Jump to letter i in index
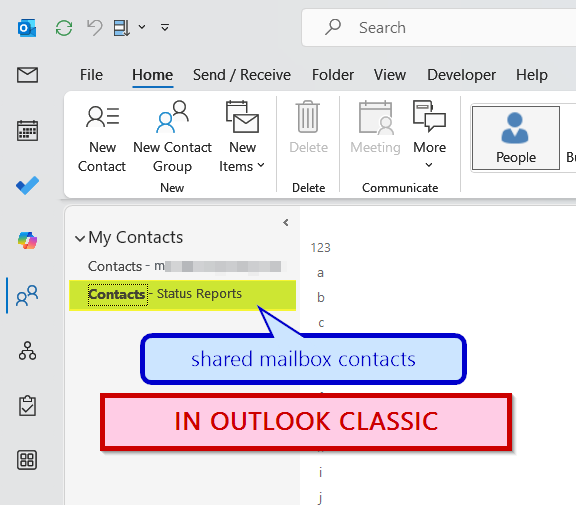 [320, 472]
